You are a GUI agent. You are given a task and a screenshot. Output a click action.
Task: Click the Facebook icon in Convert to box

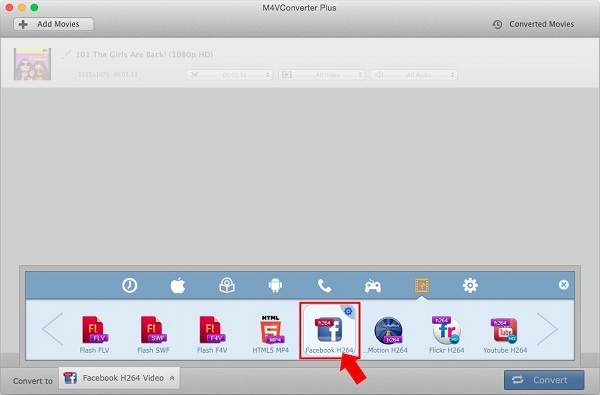coord(70,378)
